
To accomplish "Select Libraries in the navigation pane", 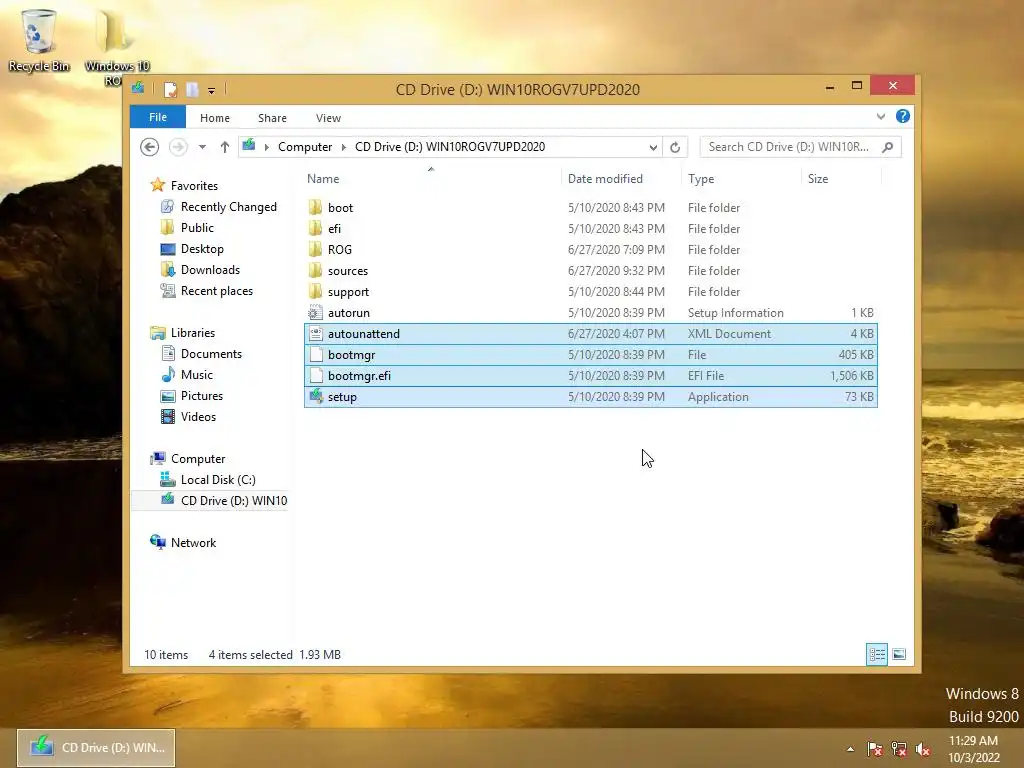I will click(193, 333).
